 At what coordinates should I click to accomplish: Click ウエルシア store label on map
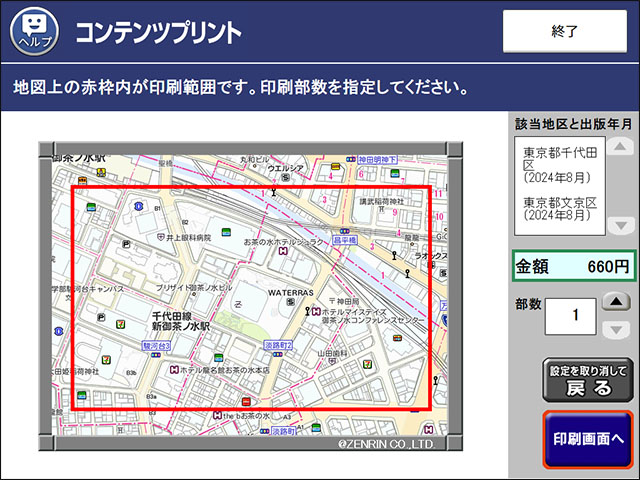coord(285,168)
